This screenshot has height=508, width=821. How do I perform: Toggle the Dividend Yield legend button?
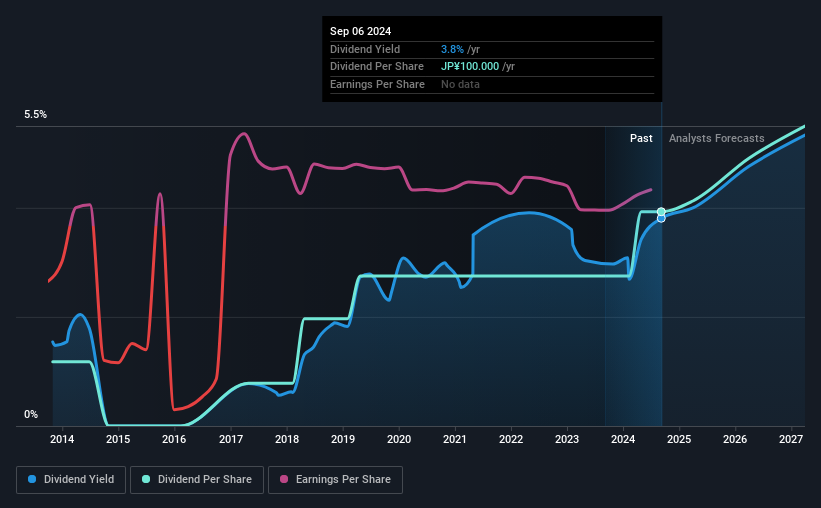(x=71, y=480)
